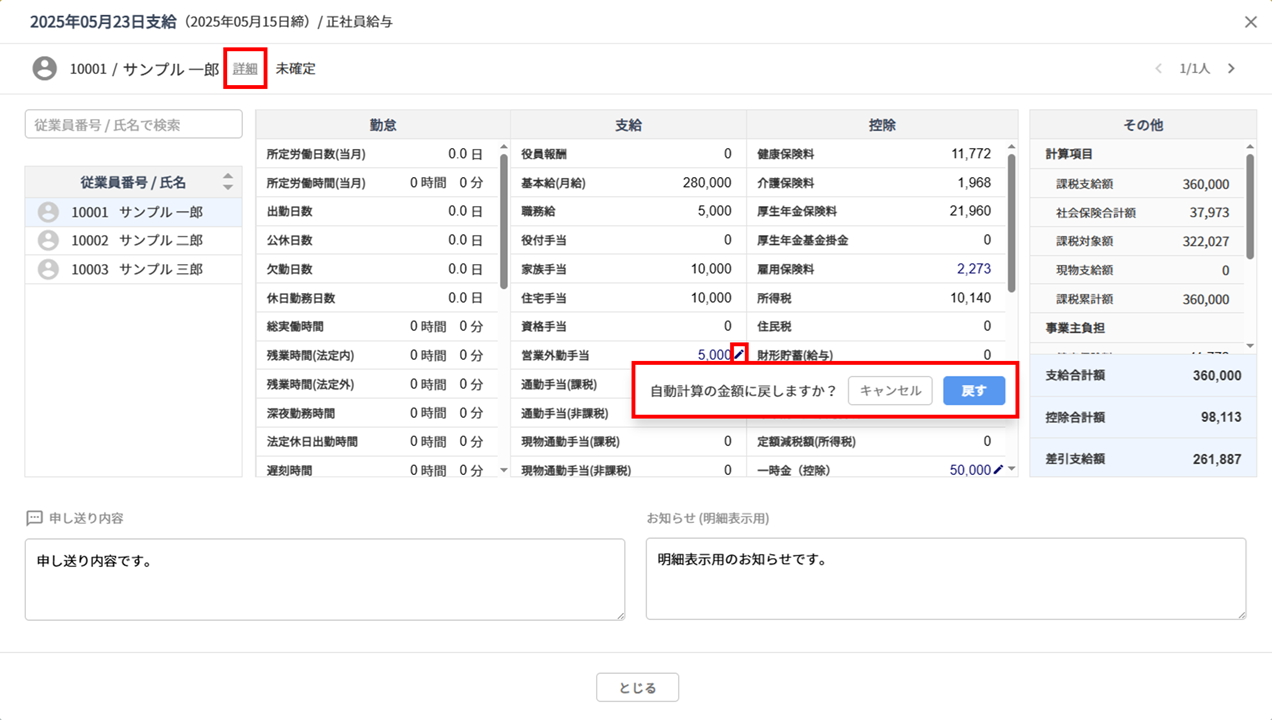1272x720 pixels.
Task: Click the 控除 column scrollbar
Action: click(x=1011, y=224)
